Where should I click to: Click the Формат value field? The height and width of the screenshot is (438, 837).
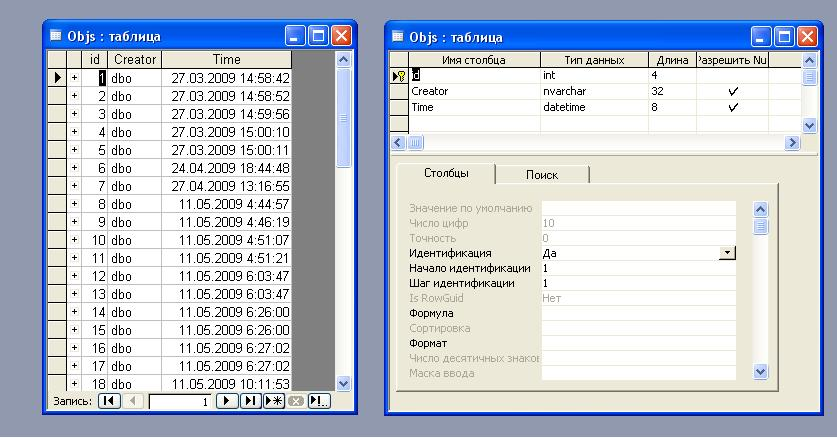[638, 343]
